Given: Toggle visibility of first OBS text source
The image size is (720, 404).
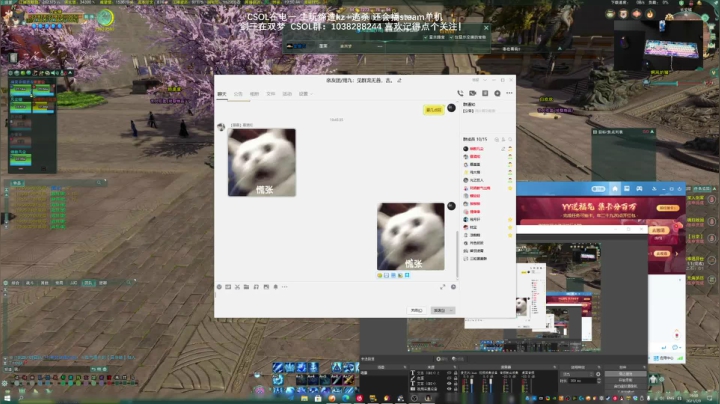Looking at the screenshot, I should click(449, 373).
